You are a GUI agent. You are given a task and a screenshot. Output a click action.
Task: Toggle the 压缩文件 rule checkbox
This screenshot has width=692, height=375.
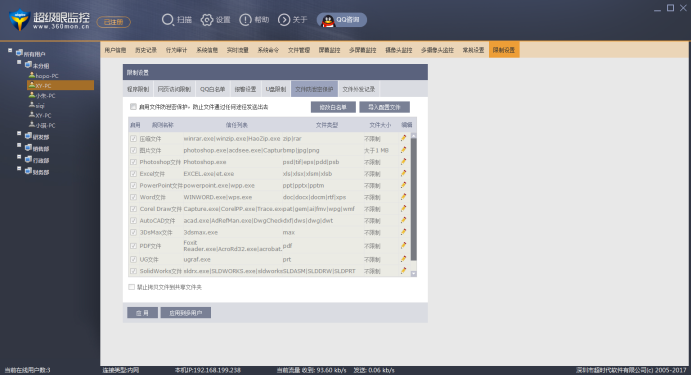pyautogui.click(x=134, y=139)
